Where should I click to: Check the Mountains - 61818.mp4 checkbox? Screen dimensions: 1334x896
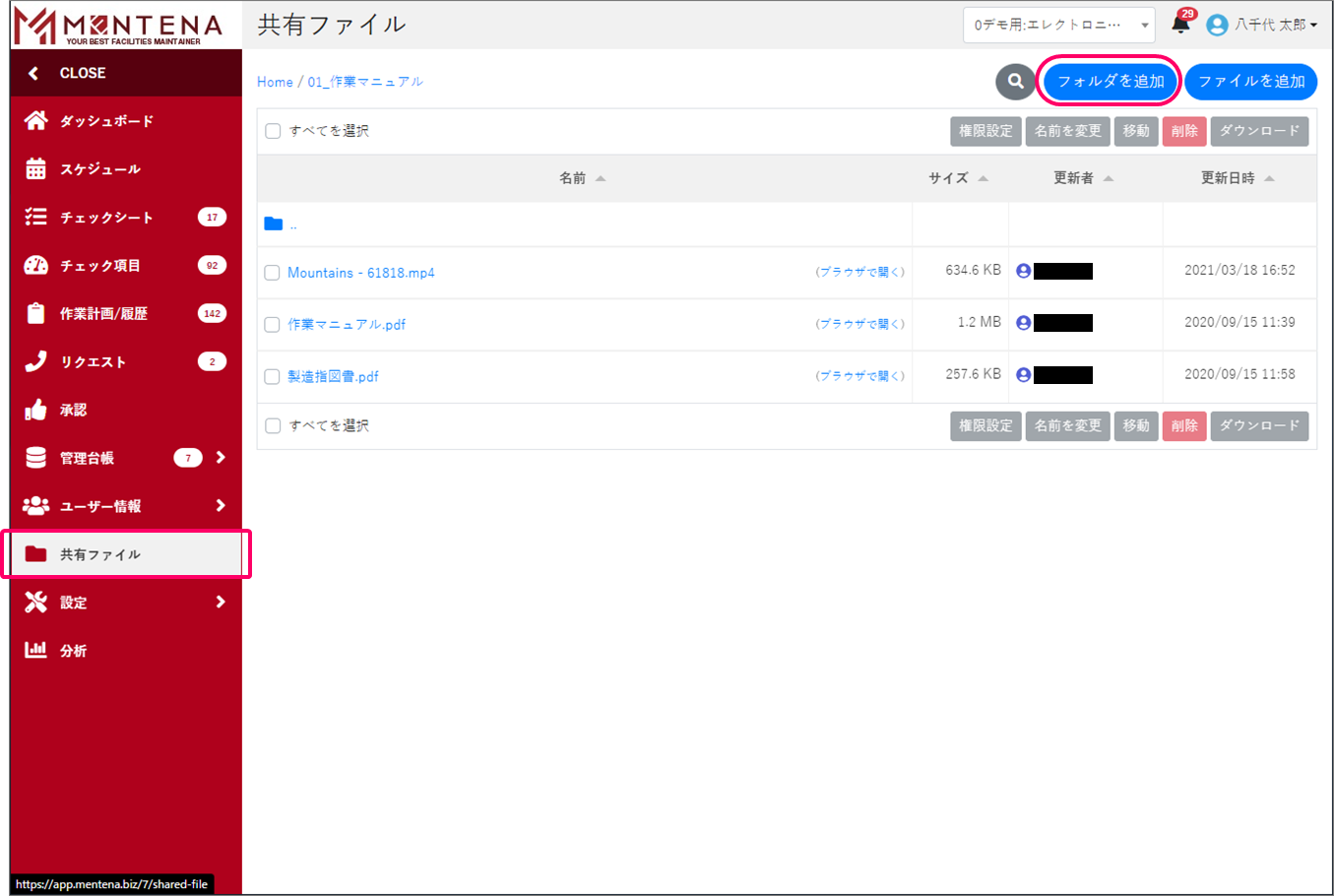(273, 273)
